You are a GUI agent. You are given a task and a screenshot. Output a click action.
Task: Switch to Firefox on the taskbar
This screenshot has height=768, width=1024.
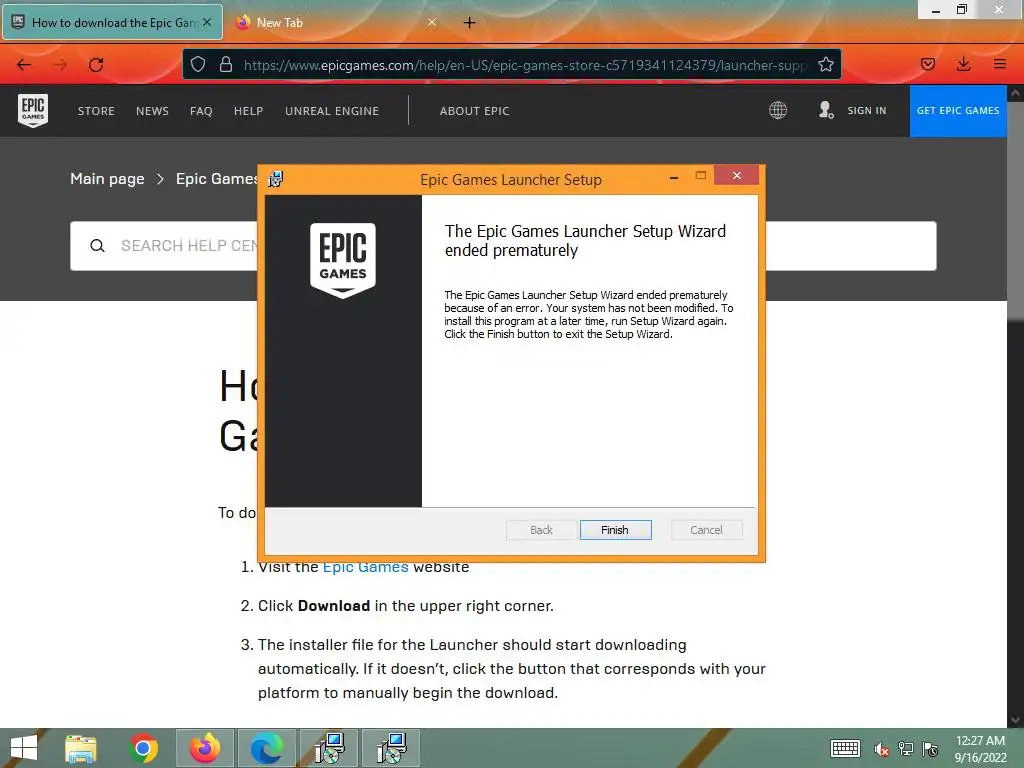click(x=204, y=748)
